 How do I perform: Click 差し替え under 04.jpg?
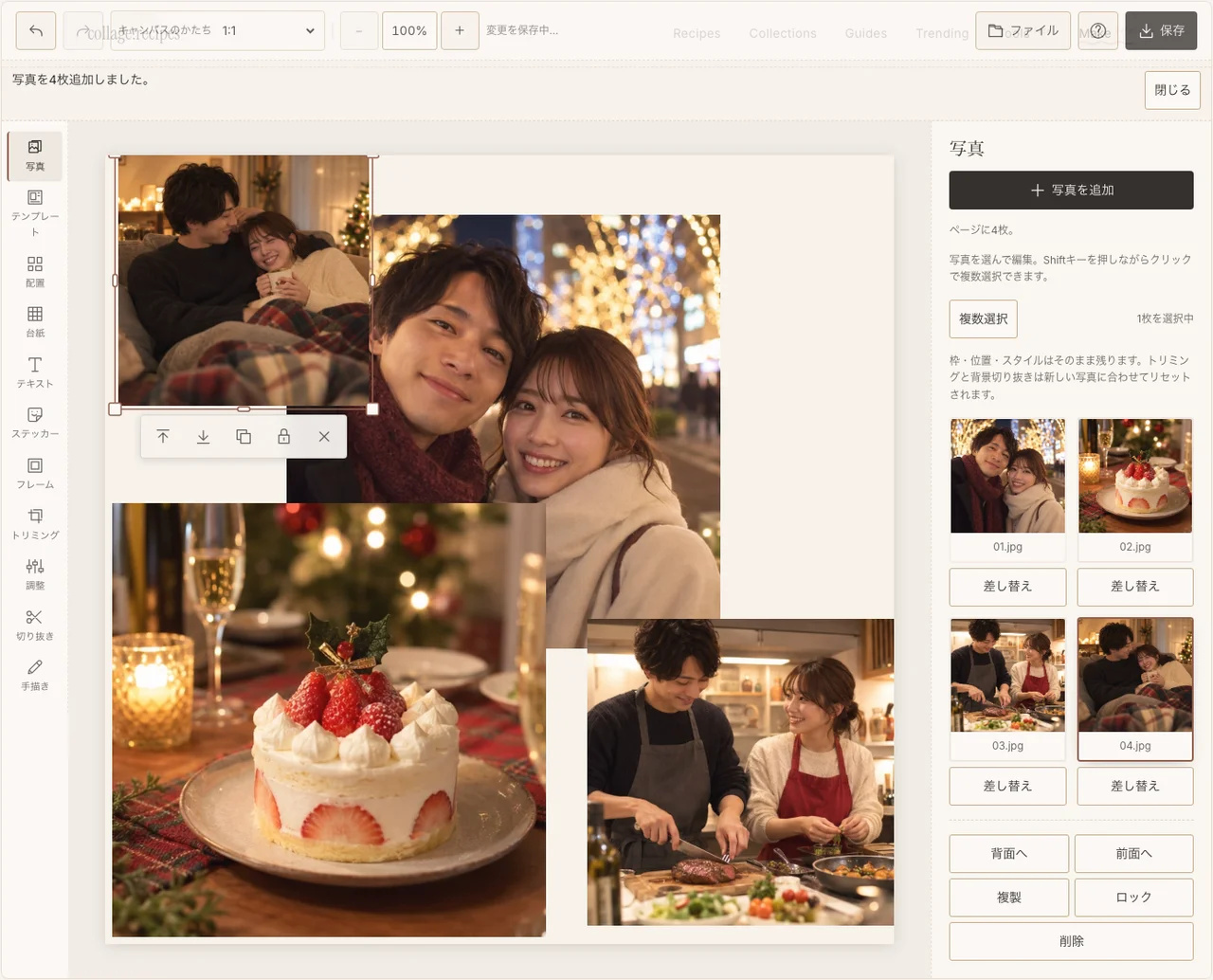click(1134, 786)
